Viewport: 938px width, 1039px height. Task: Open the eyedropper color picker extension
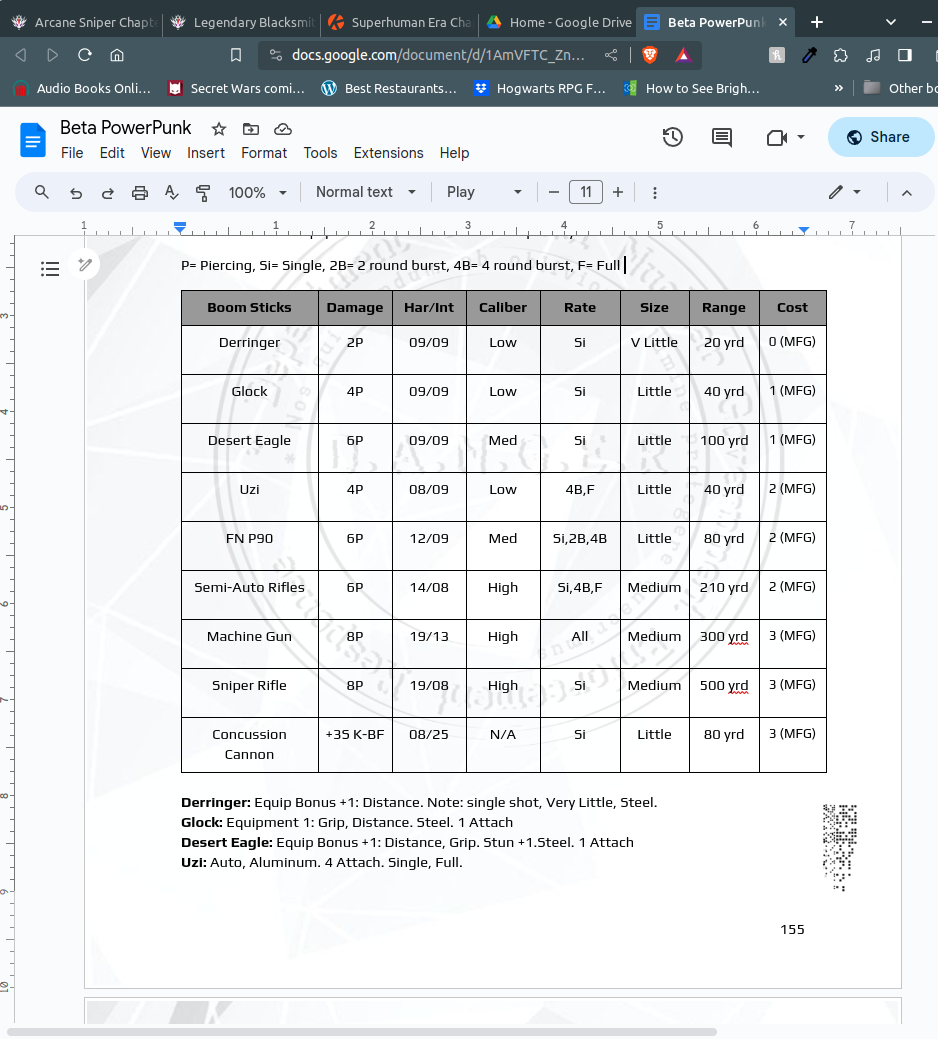(809, 55)
